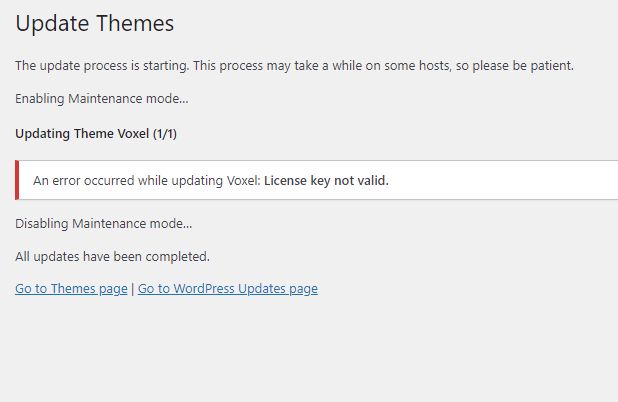The height and width of the screenshot is (402, 618).
Task: Click the pipe separator between the two links
Action: coord(133,289)
